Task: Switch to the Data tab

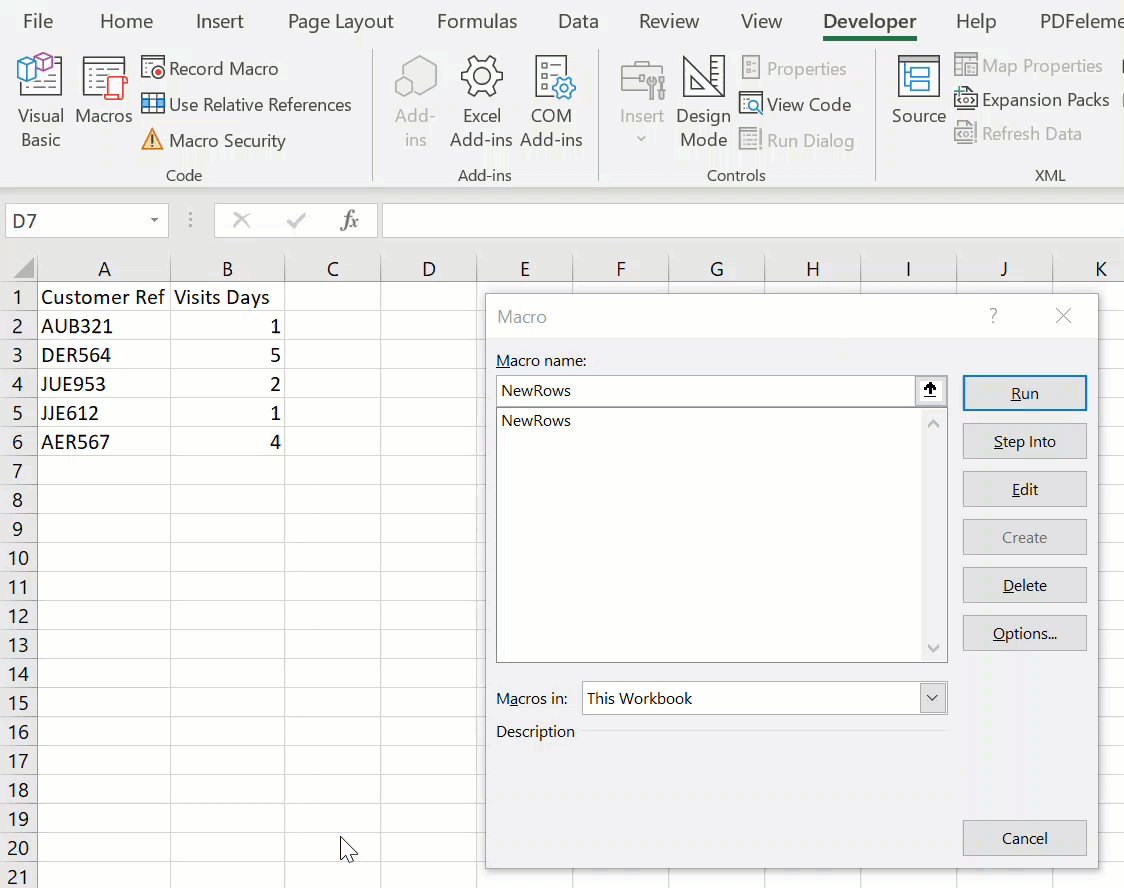Action: [x=578, y=22]
